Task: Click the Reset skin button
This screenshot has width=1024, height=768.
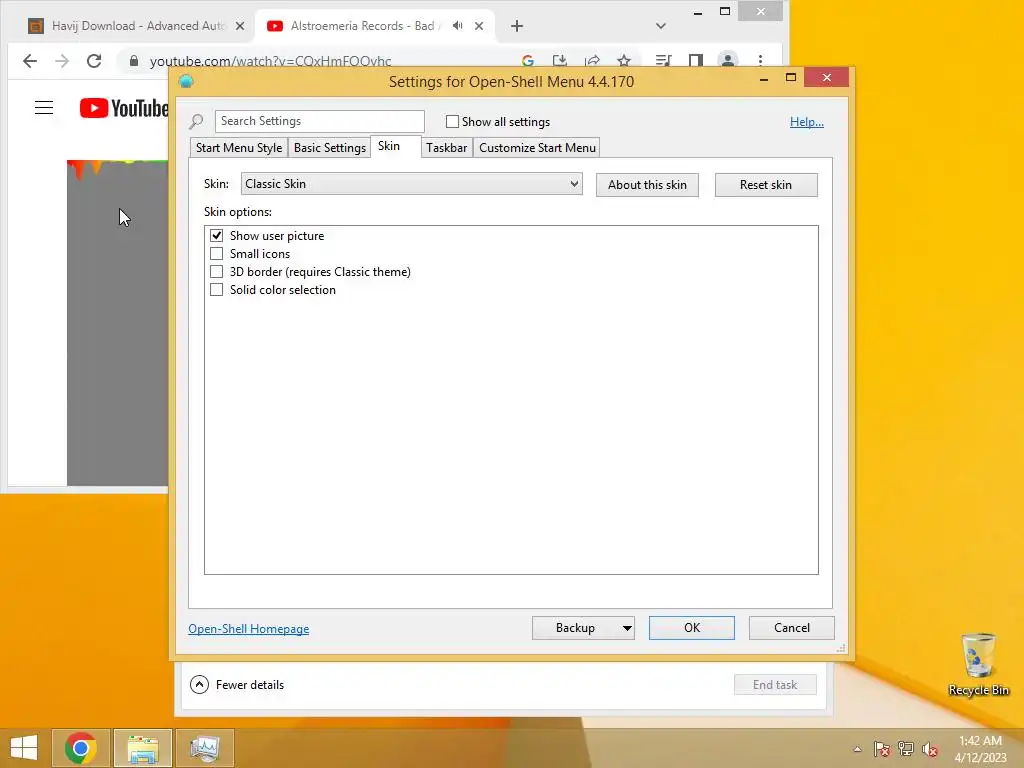Action: [x=766, y=185]
